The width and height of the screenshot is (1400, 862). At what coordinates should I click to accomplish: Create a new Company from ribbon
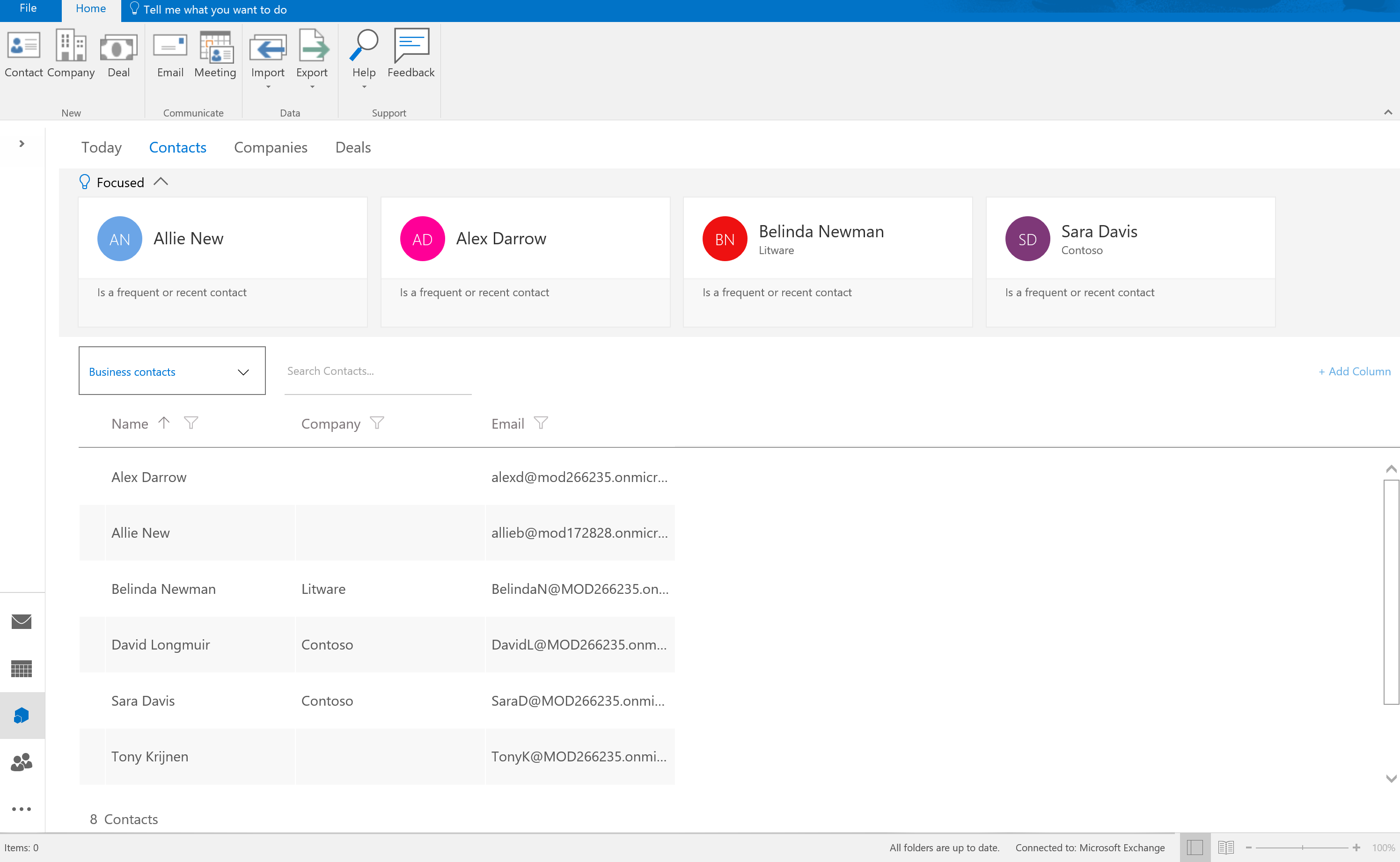point(71,54)
